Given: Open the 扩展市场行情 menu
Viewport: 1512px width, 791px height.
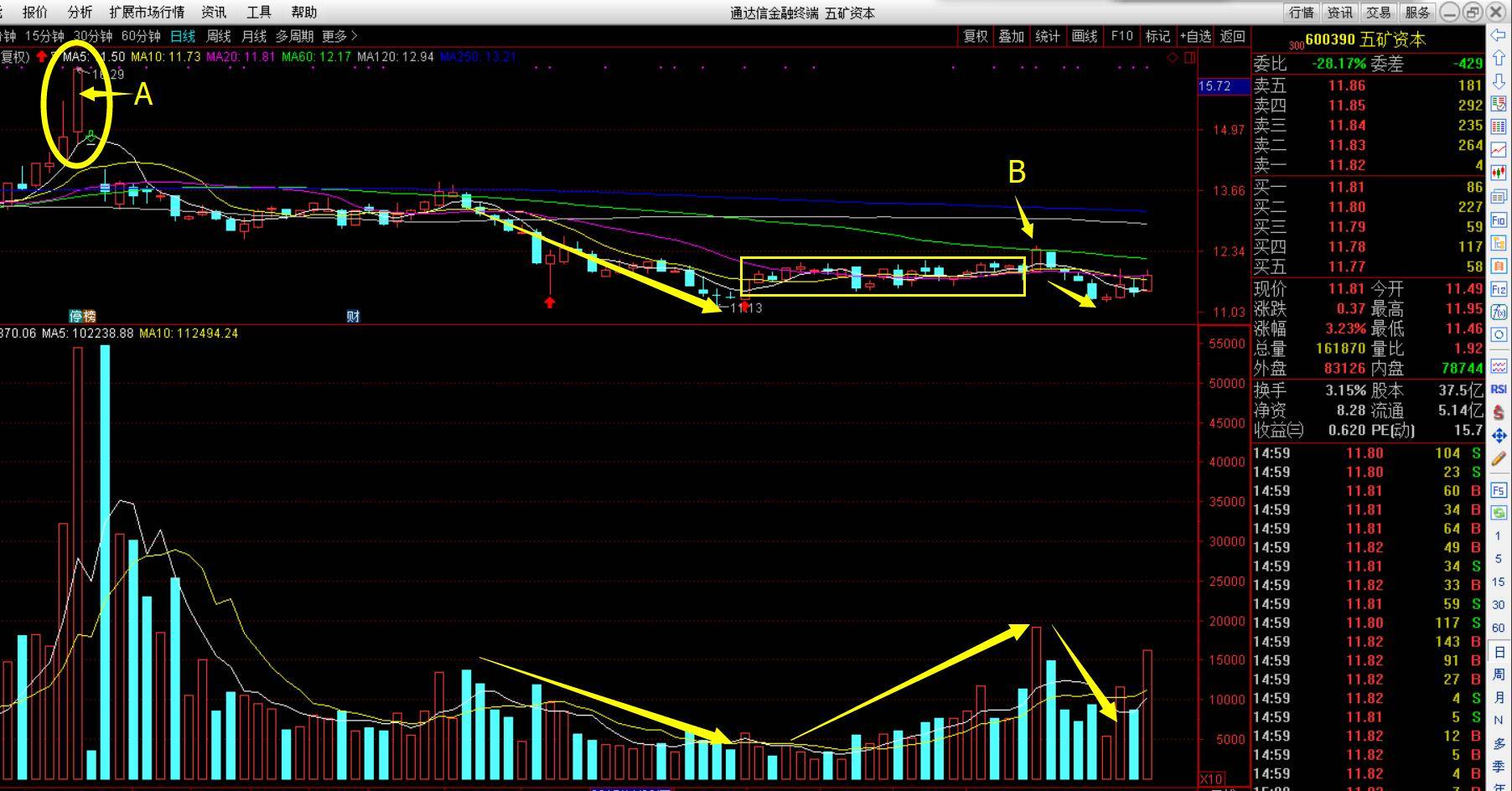Looking at the screenshot, I should (147, 12).
